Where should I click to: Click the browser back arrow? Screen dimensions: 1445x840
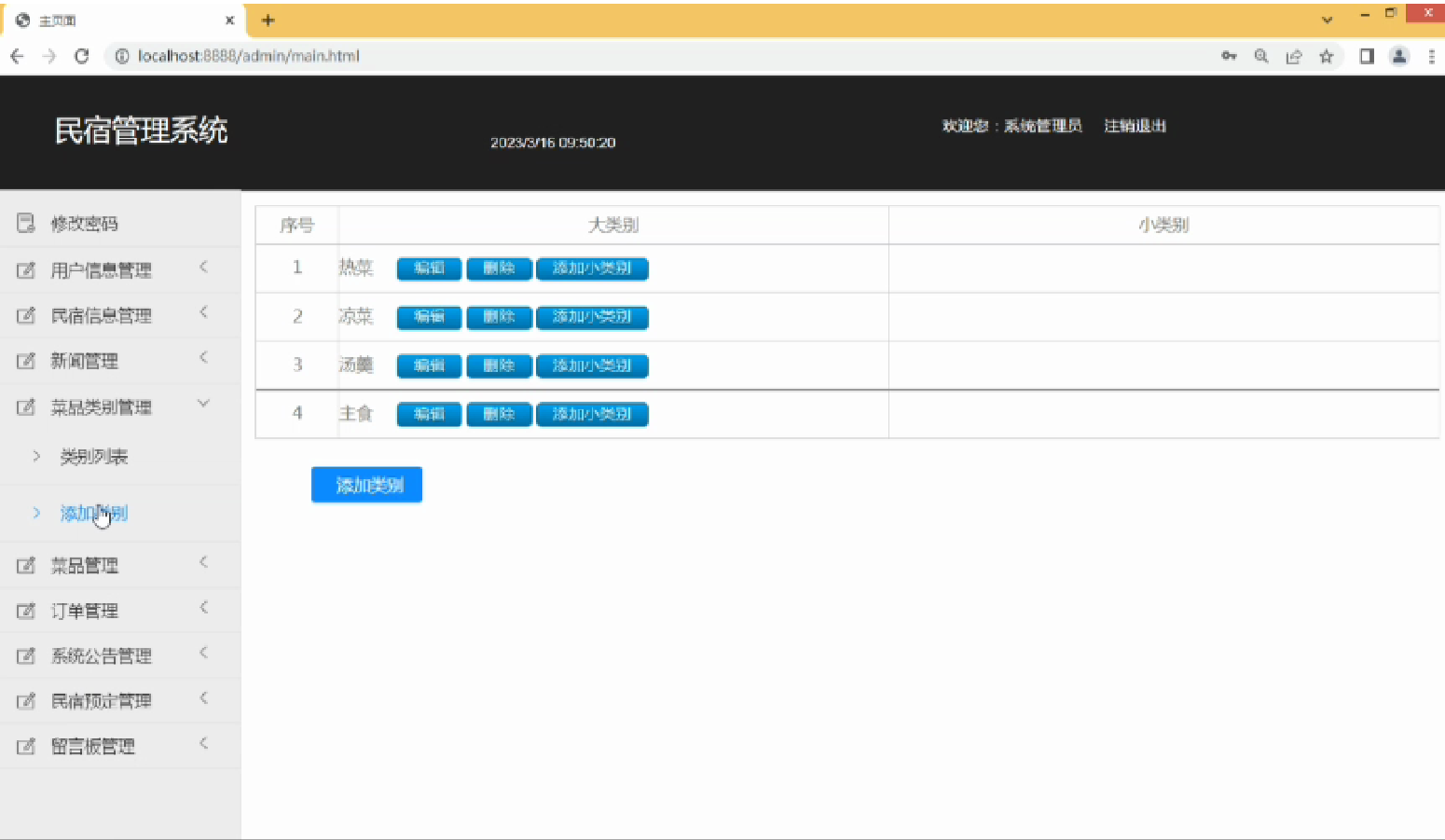pyautogui.click(x=17, y=56)
